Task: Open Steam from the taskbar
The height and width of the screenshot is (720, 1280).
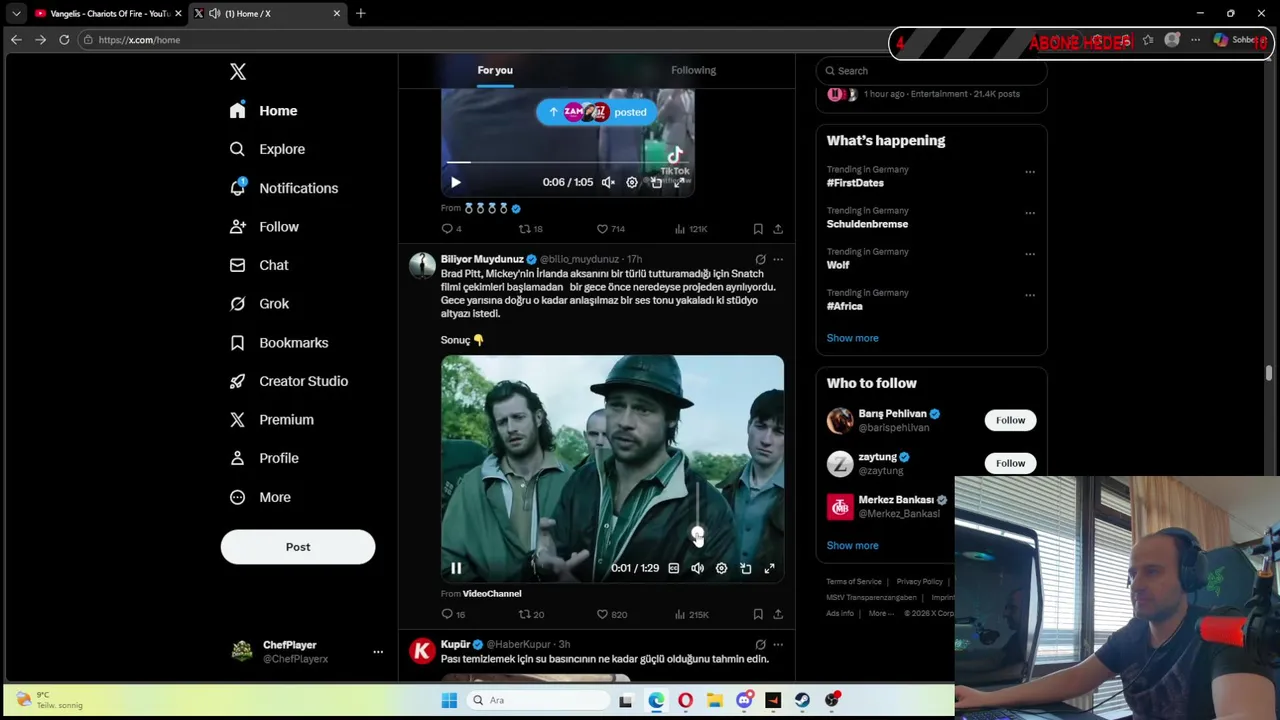Action: pos(802,700)
